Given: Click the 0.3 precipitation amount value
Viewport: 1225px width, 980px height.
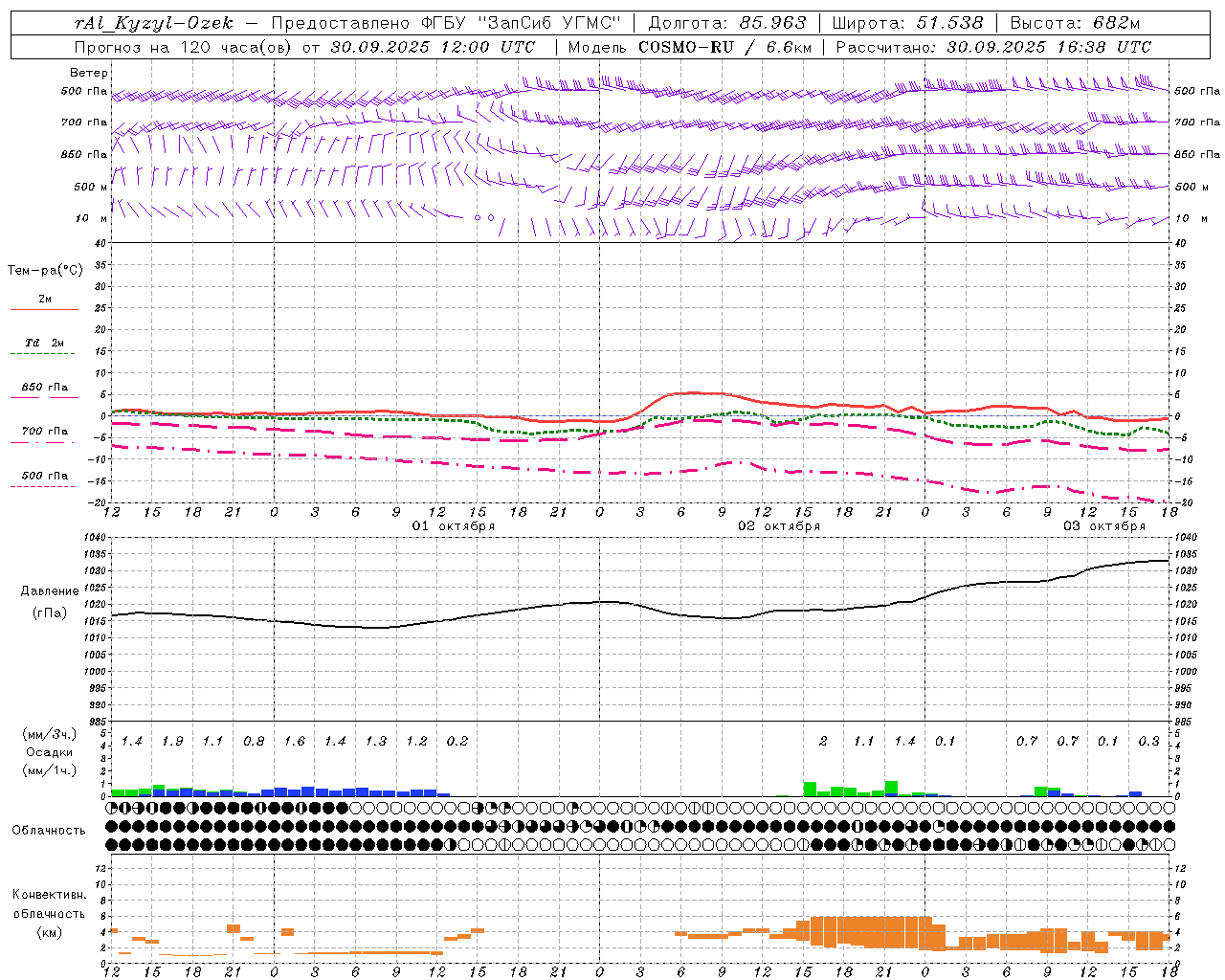Looking at the screenshot, I should (x=1149, y=742).
